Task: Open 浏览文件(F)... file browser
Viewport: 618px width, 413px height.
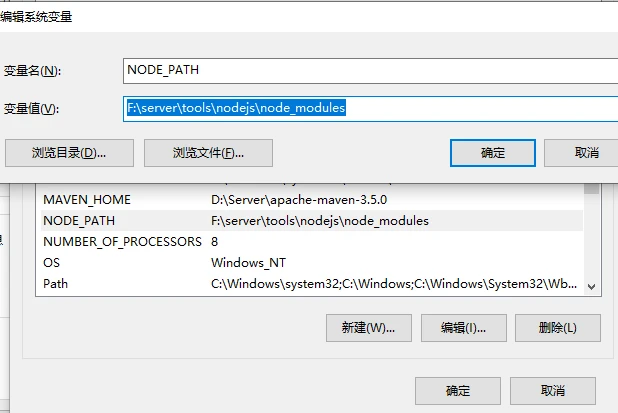Action: click(x=208, y=153)
